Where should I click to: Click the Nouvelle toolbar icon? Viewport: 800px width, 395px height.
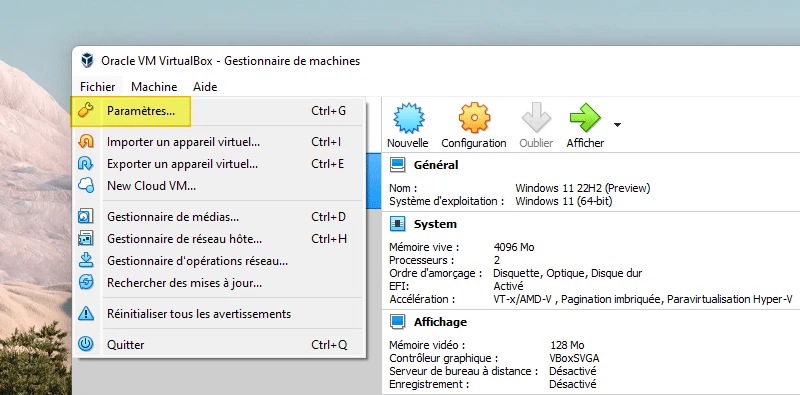pyautogui.click(x=408, y=118)
